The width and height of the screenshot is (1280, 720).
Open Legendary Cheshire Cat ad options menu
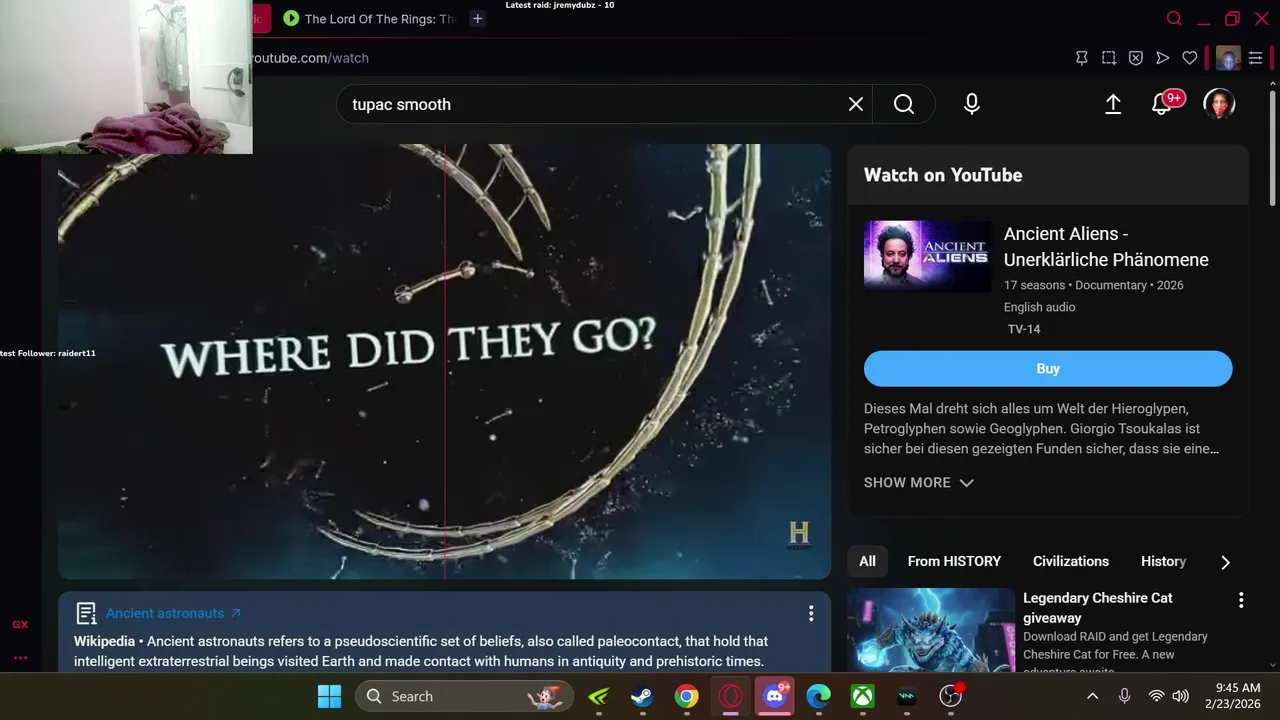point(1241,600)
